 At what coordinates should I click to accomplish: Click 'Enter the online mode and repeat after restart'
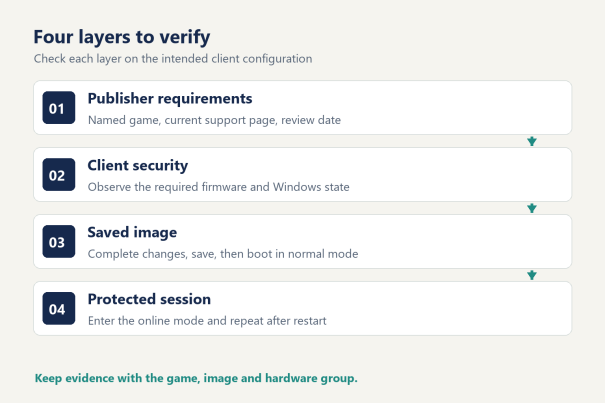coord(207,321)
